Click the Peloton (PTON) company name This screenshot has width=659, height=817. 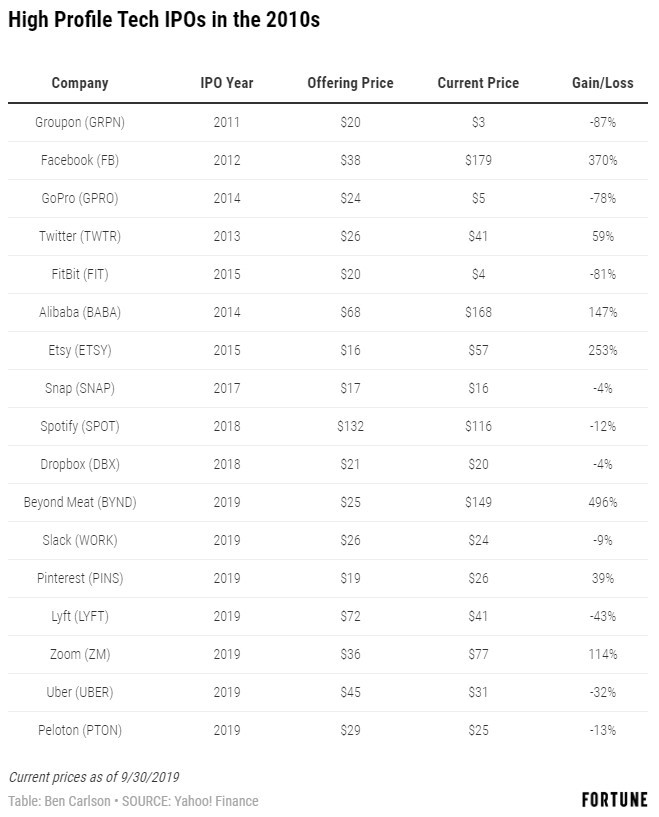pos(80,730)
